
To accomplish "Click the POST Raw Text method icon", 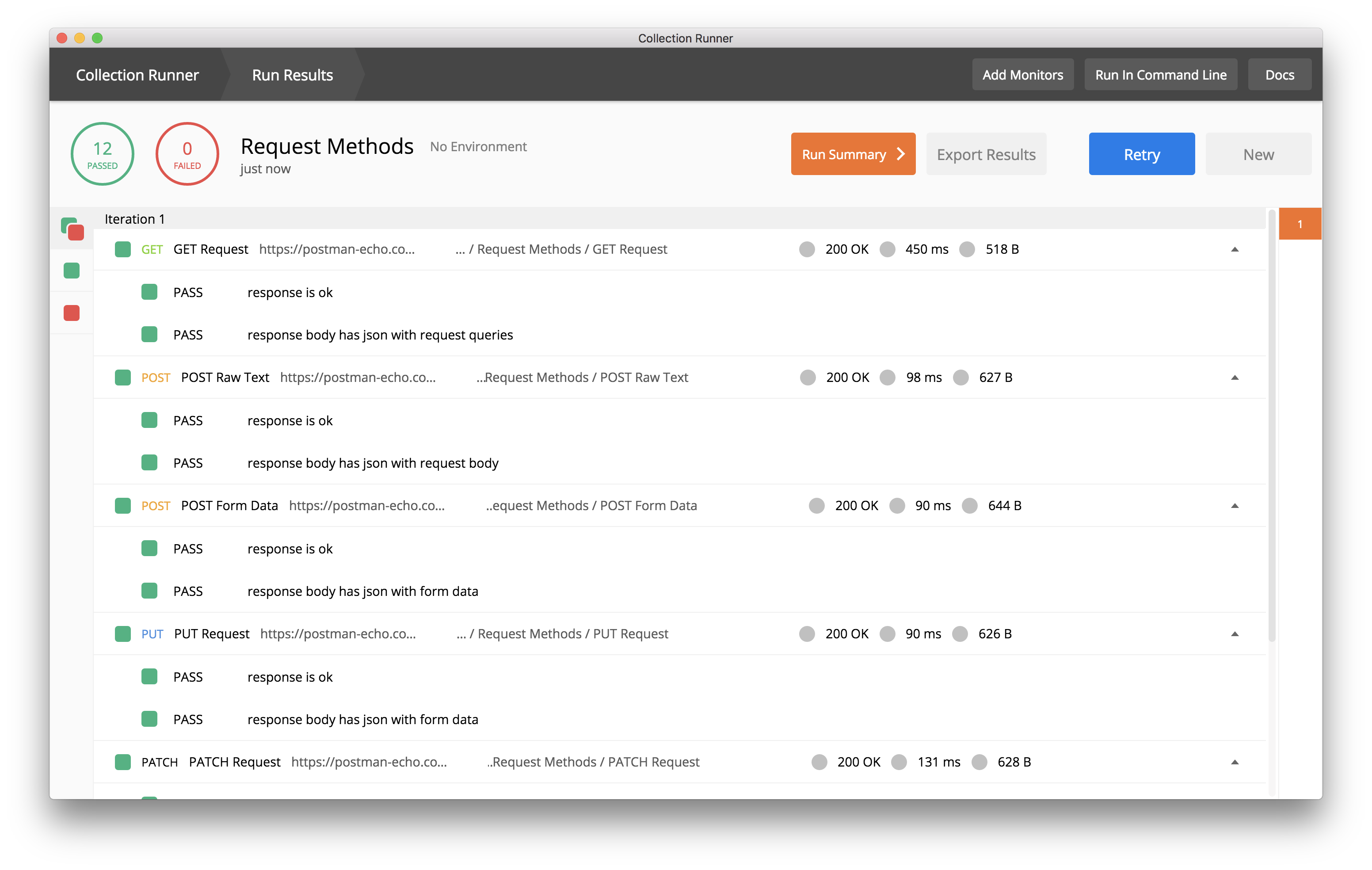I will pos(122,377).
